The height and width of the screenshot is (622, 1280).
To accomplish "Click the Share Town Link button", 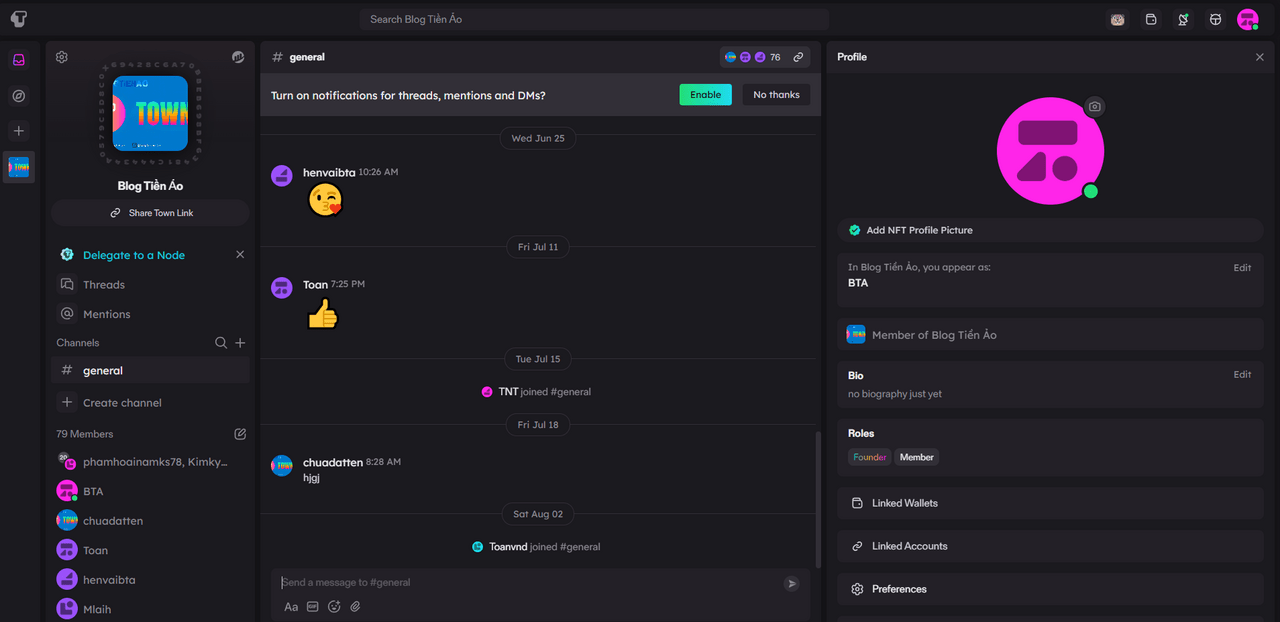I will [150, 213].
